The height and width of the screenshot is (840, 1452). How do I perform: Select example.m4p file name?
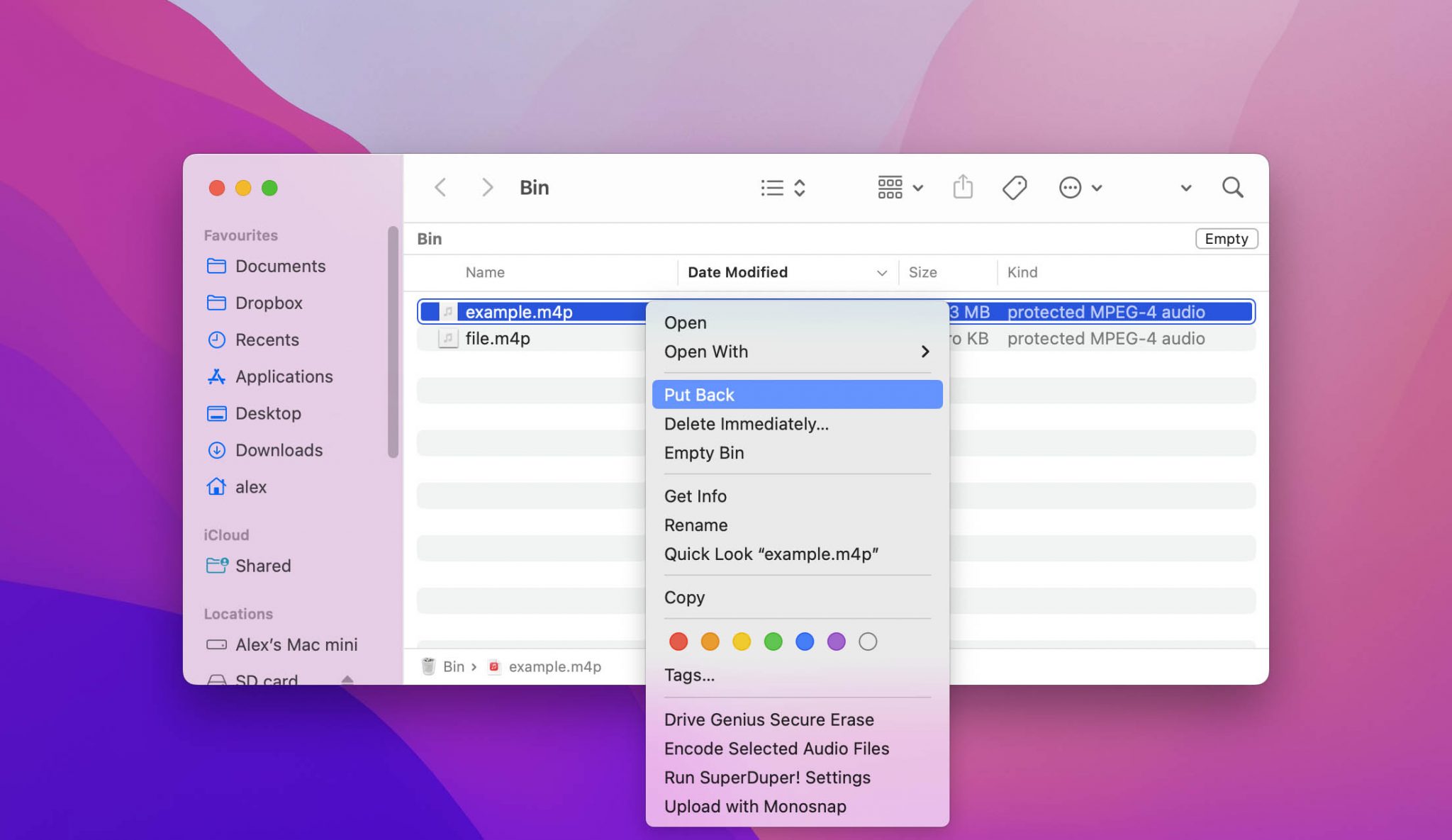[518, 312]
